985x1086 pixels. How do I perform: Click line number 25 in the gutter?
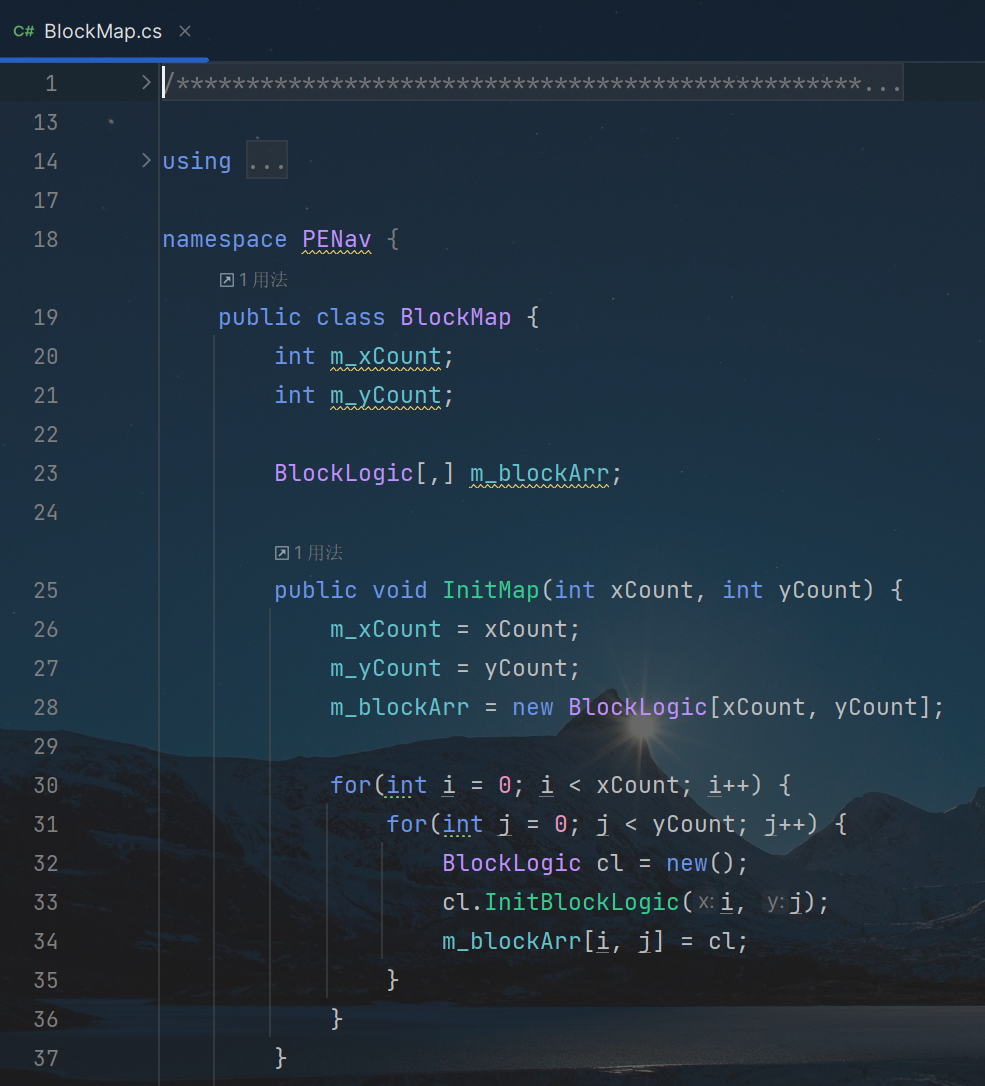[46, 591]
